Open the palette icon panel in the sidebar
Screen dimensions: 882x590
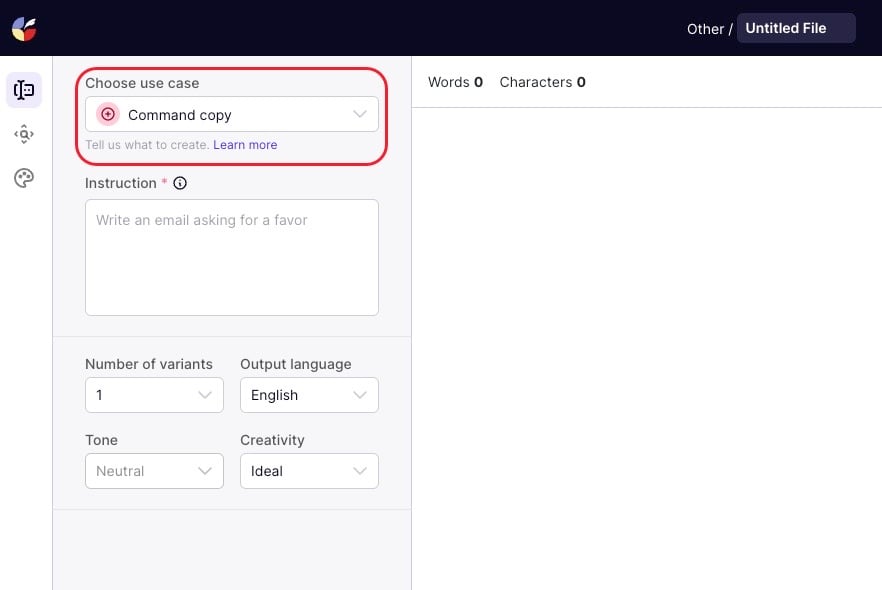[x=24, y=178]
